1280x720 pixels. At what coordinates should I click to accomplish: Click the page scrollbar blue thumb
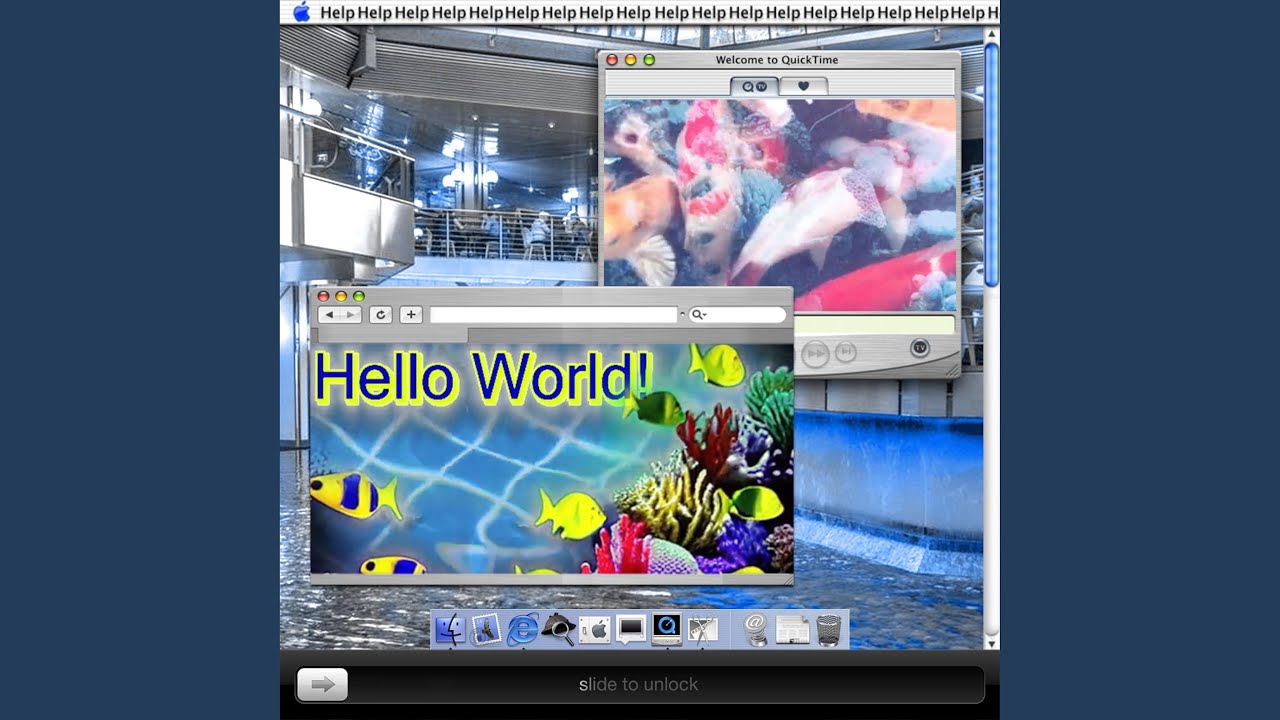(x=991, y=165)
